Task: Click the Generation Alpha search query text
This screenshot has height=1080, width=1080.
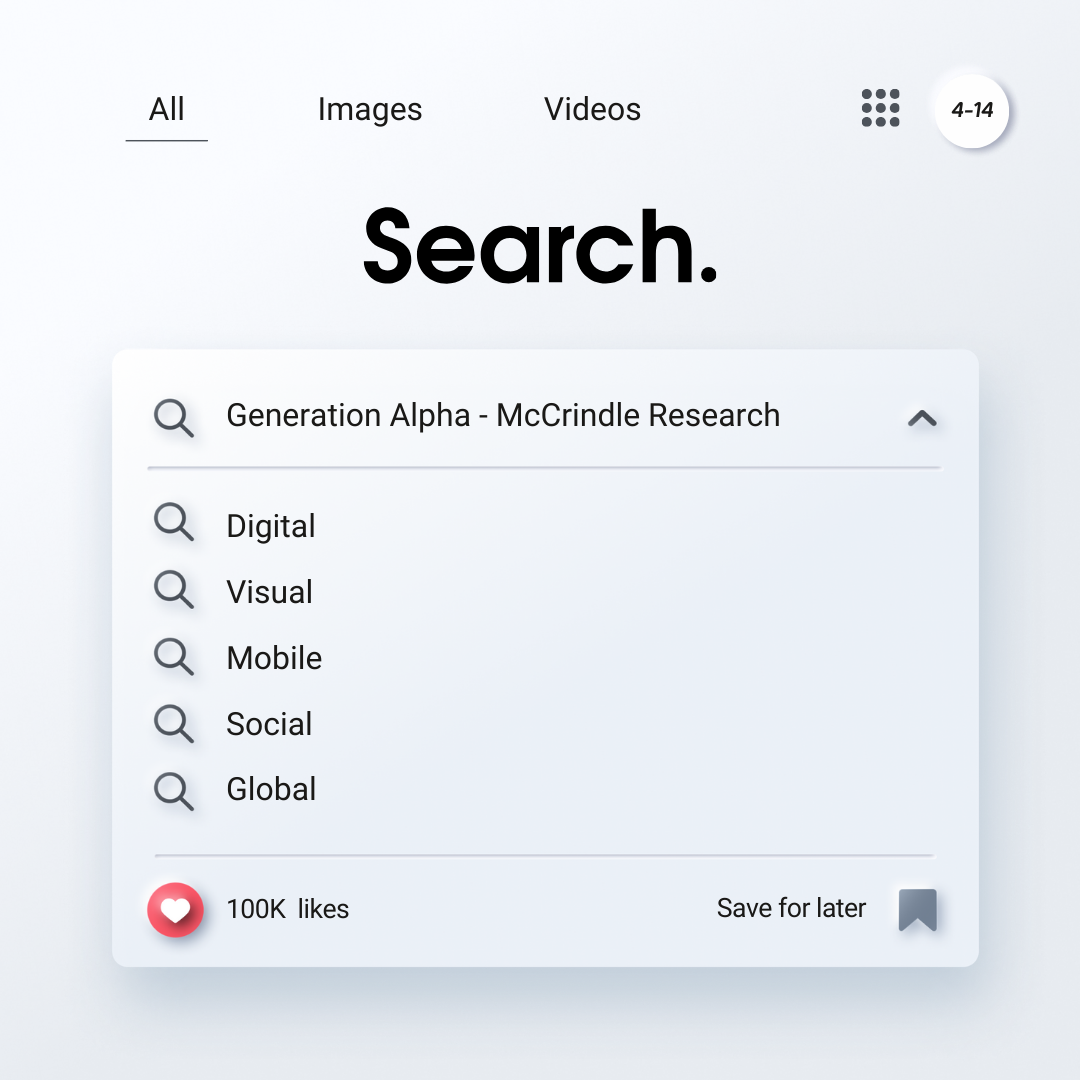Action: point(503,415)
